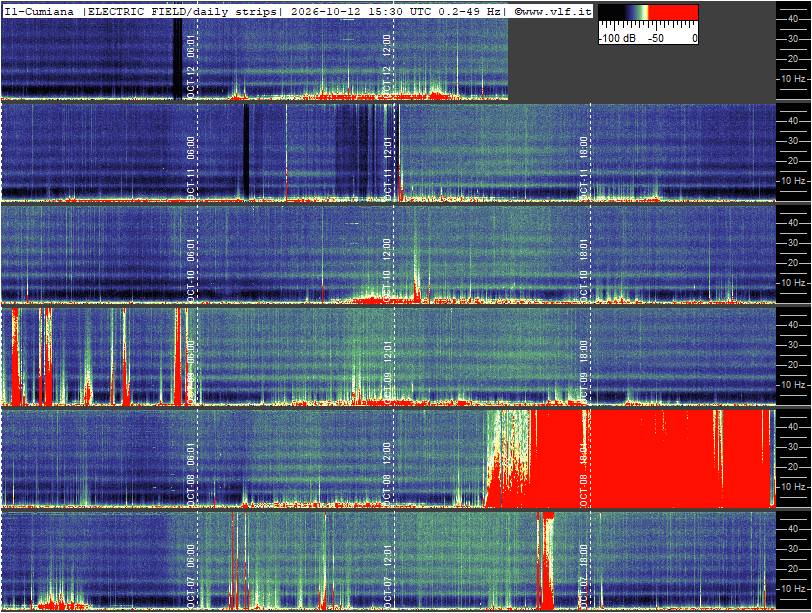Image resolution: width=812 pixels, height=613 pixels.
Task: Select the OCT-08 12:00 time marker
Action: [x=387, y=474]
